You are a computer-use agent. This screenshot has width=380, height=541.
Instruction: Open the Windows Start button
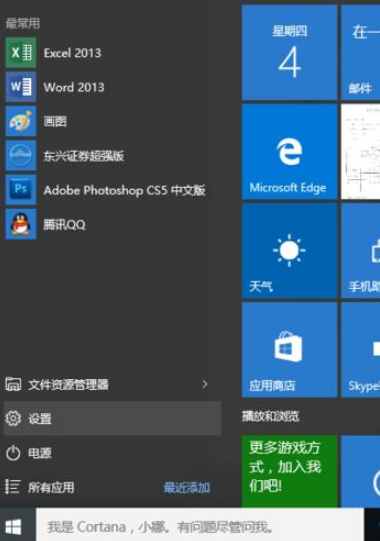[x=14, y=527]
